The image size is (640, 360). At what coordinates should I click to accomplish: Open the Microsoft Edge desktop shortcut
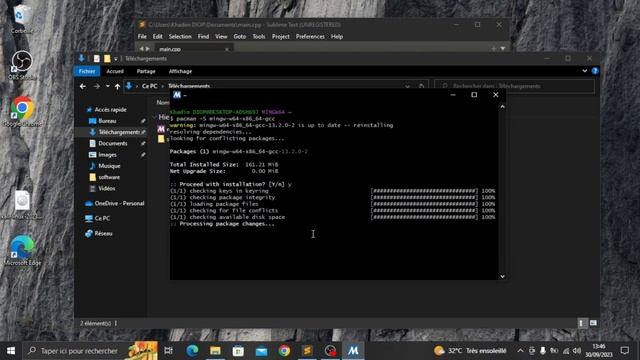pos(22,250)
